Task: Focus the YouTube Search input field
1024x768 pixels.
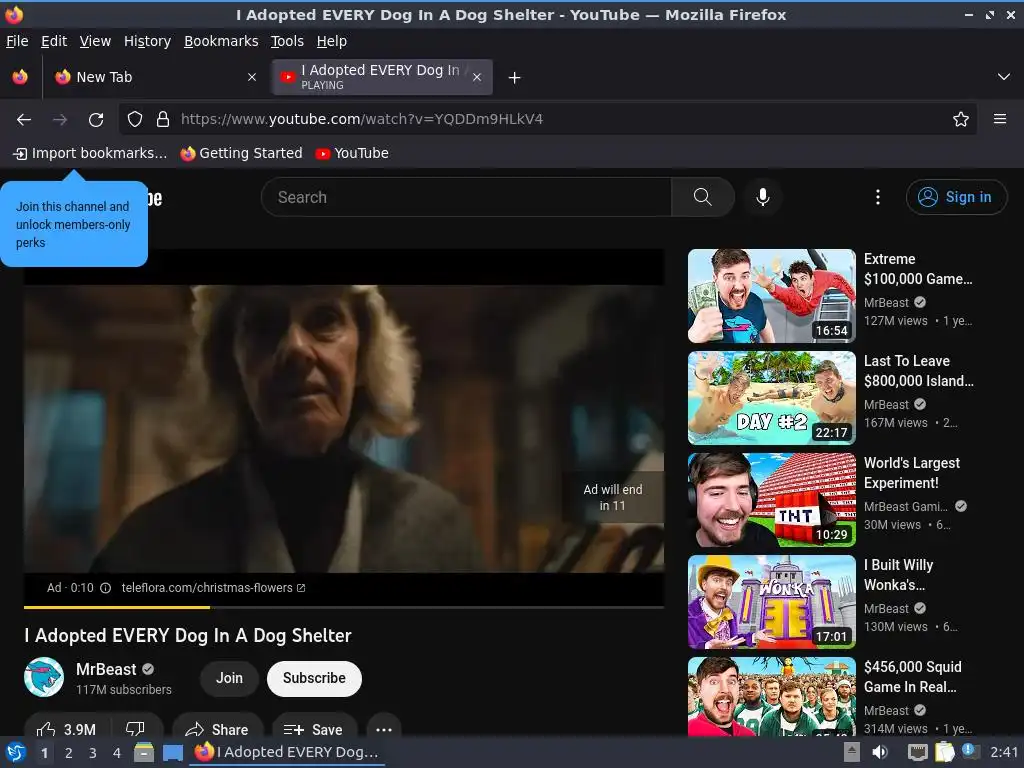Action: [466, 197]
